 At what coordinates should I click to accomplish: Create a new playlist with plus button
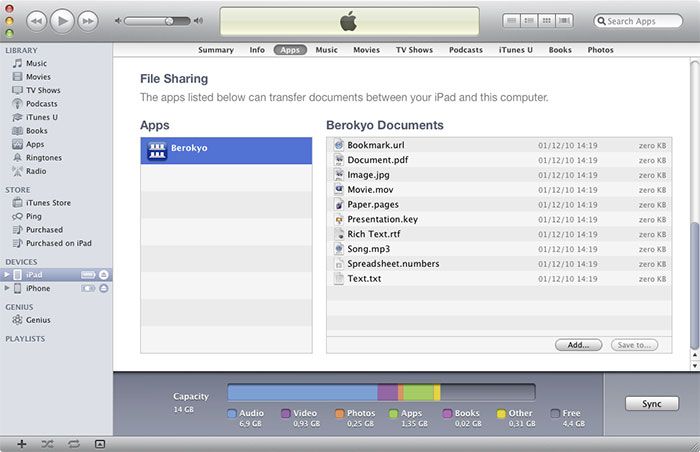(21, 444)
